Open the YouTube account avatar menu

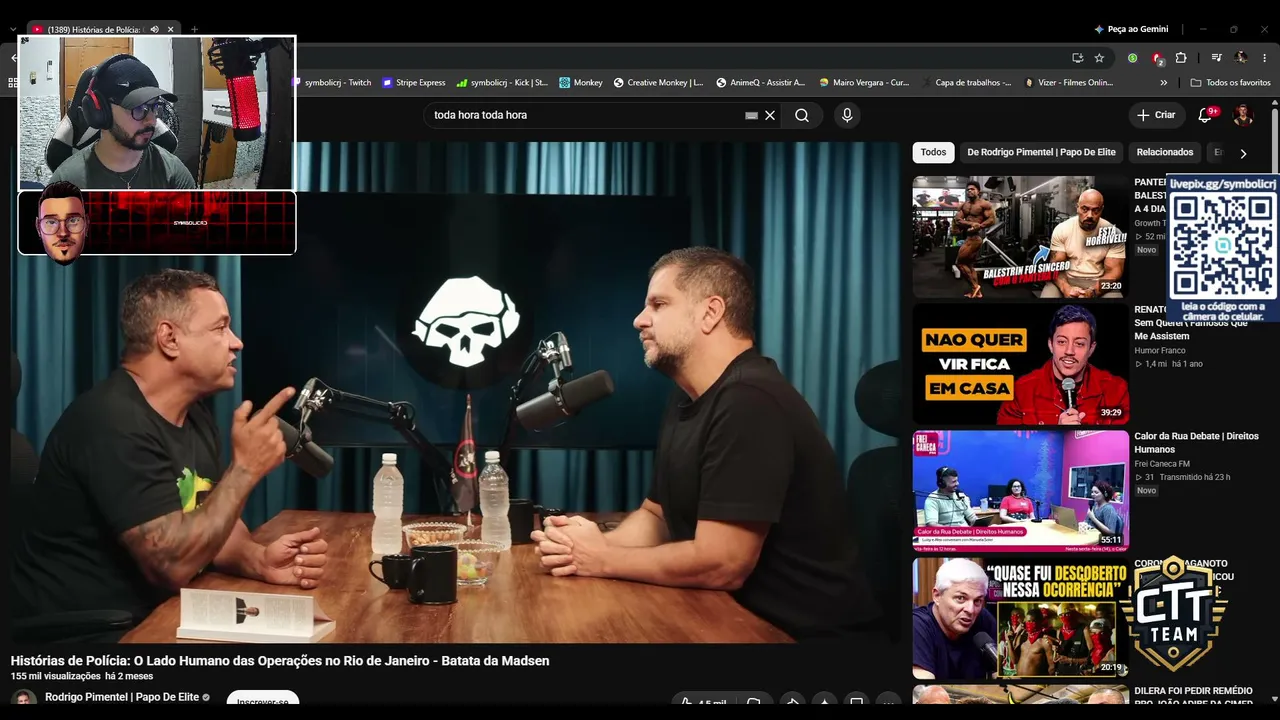tap(1243, 115)
